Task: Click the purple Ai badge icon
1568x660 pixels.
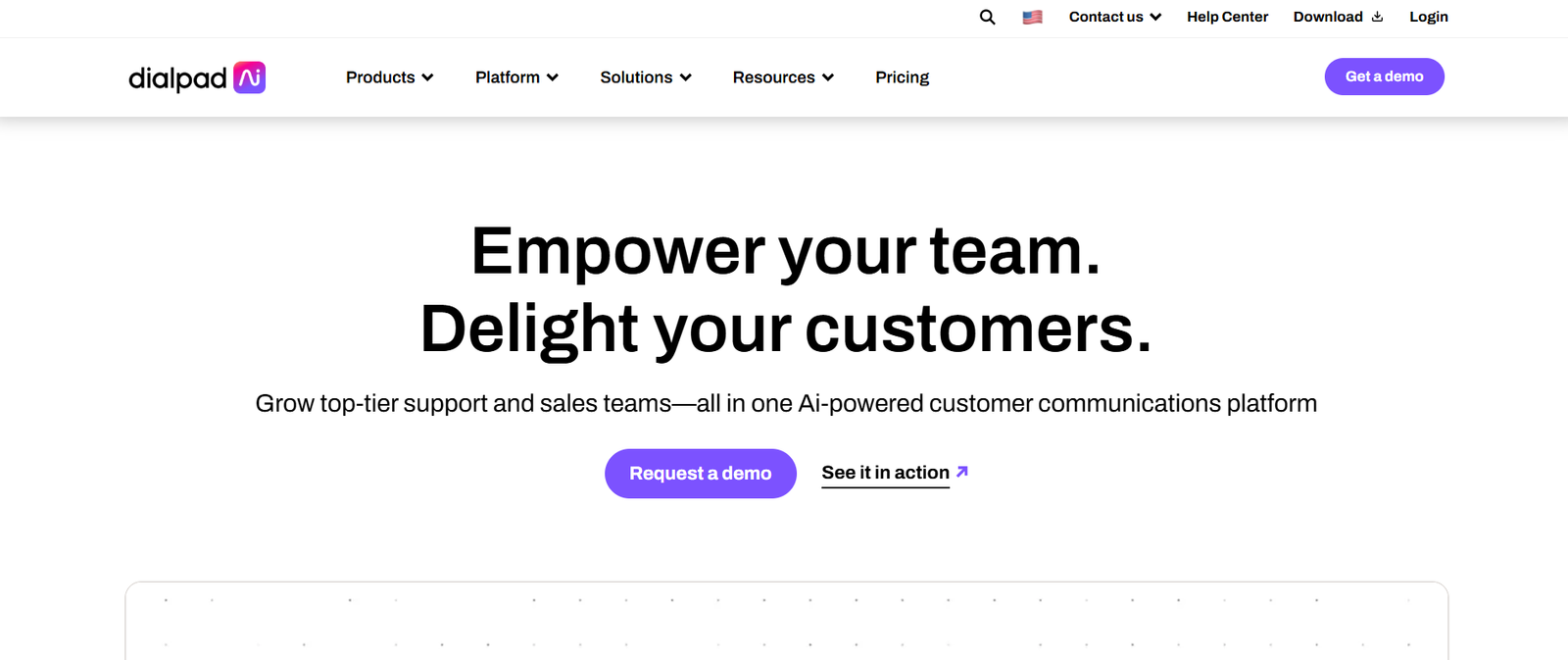Action: coord(250,77)
